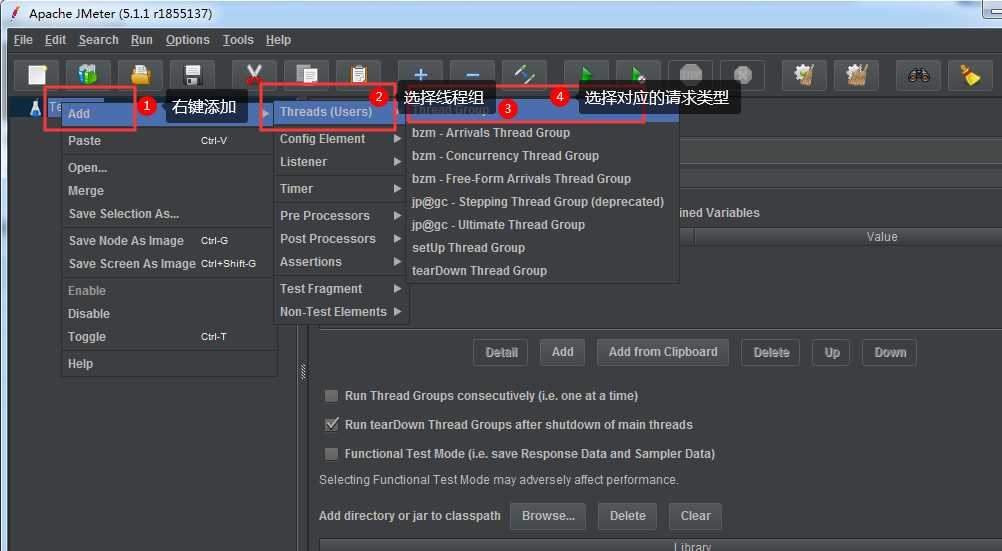Screen dimensions: 1002x551
Task: Choose Disable in the context menu
Action: click(x=169, y=314)
